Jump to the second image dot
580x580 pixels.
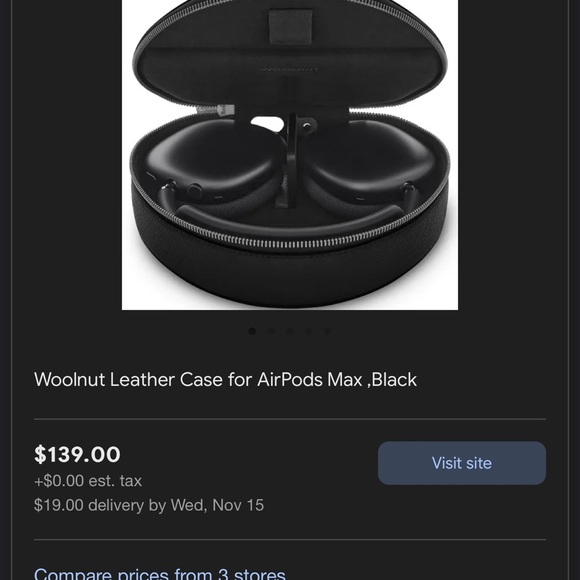(x=271, y=331)
